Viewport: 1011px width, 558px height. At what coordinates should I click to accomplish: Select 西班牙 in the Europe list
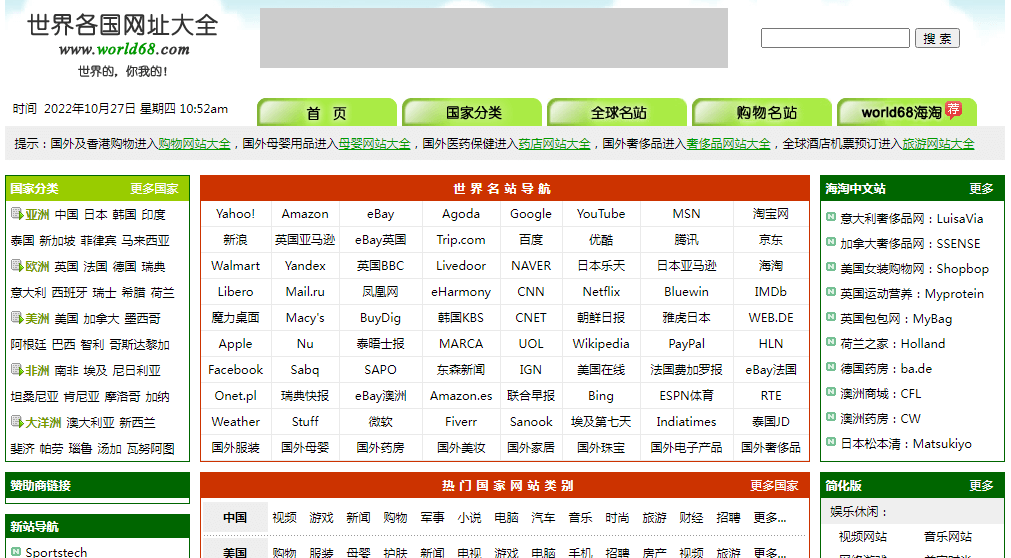69,292
